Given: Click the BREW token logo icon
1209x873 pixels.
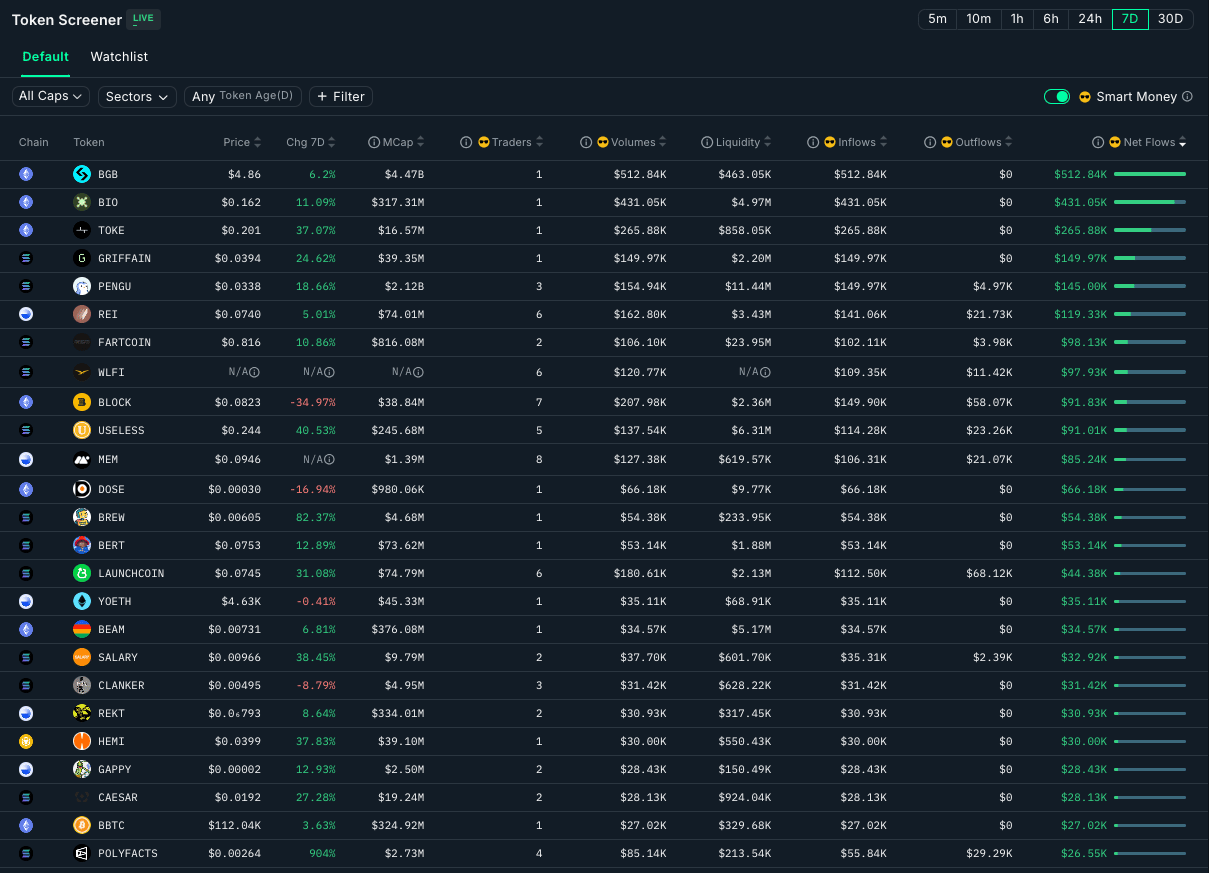Looking at the screenshot, I should pos(82,517).
